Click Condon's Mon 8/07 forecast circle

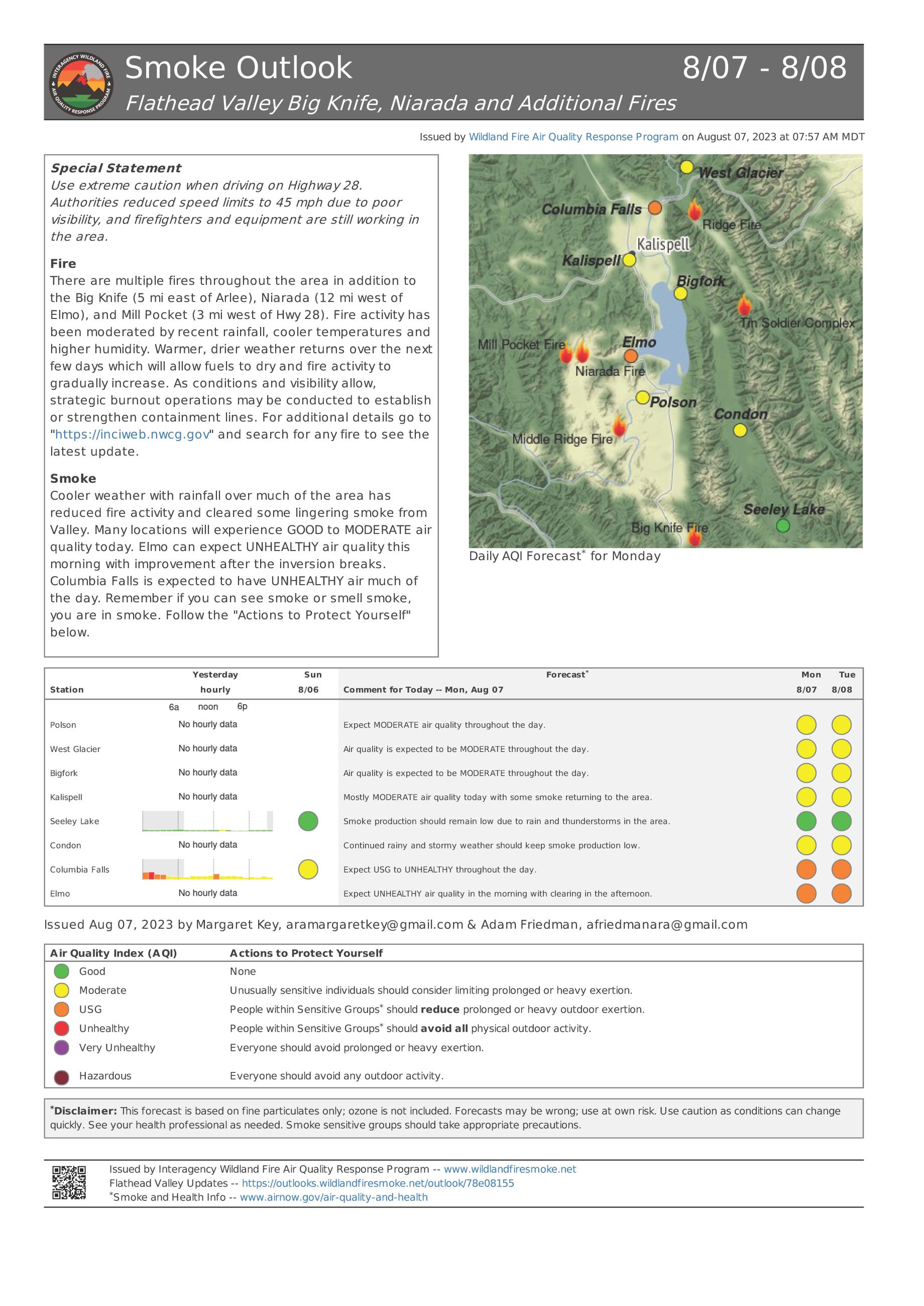tap(806, 845)
